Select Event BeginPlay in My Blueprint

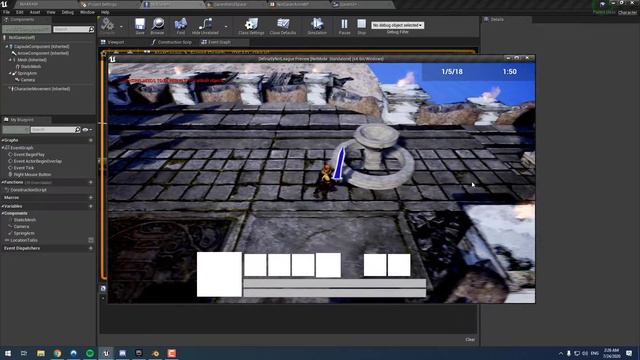point(29,155)
